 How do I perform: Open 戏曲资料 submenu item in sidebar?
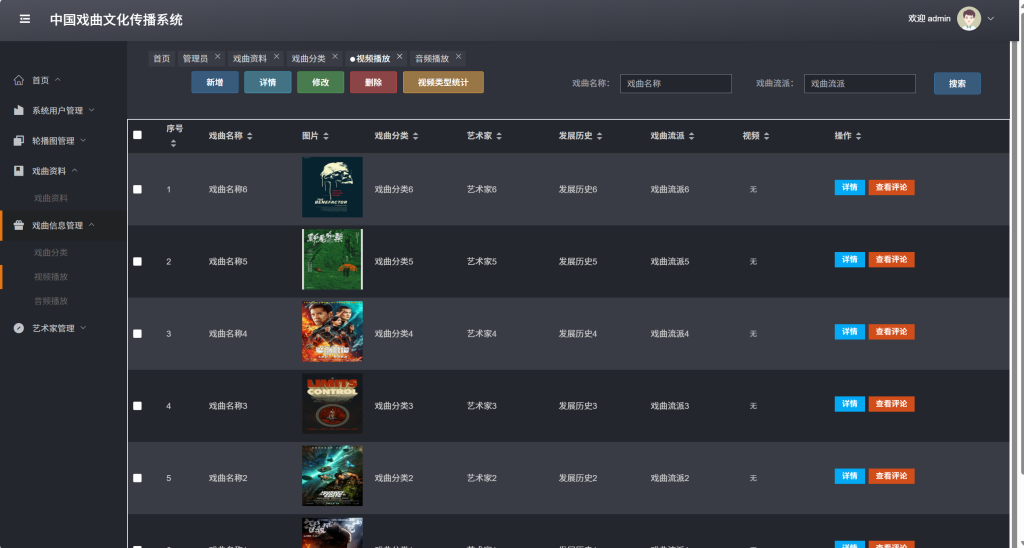click(51, 198)
